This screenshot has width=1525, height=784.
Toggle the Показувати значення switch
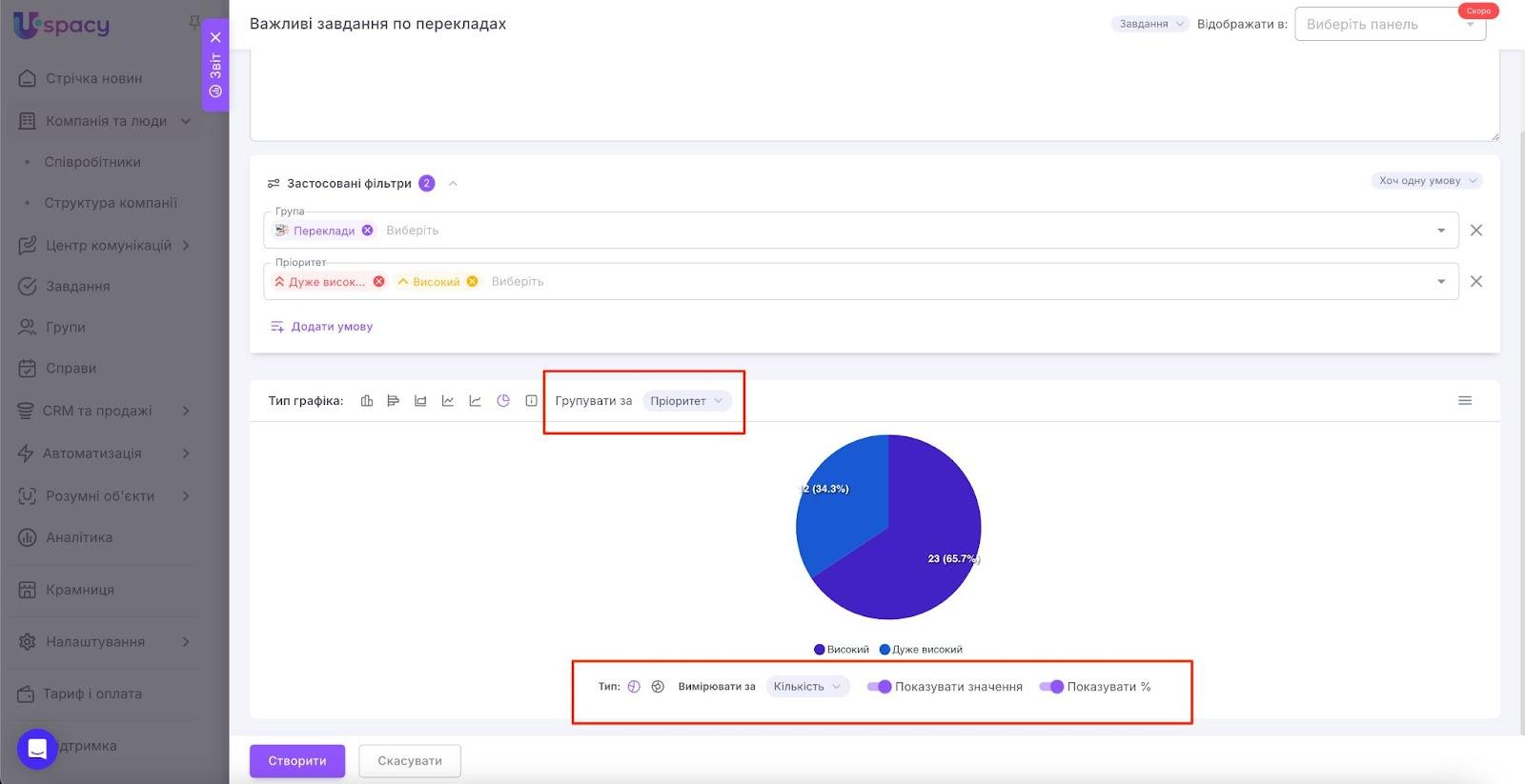click(x=879, y=687)
